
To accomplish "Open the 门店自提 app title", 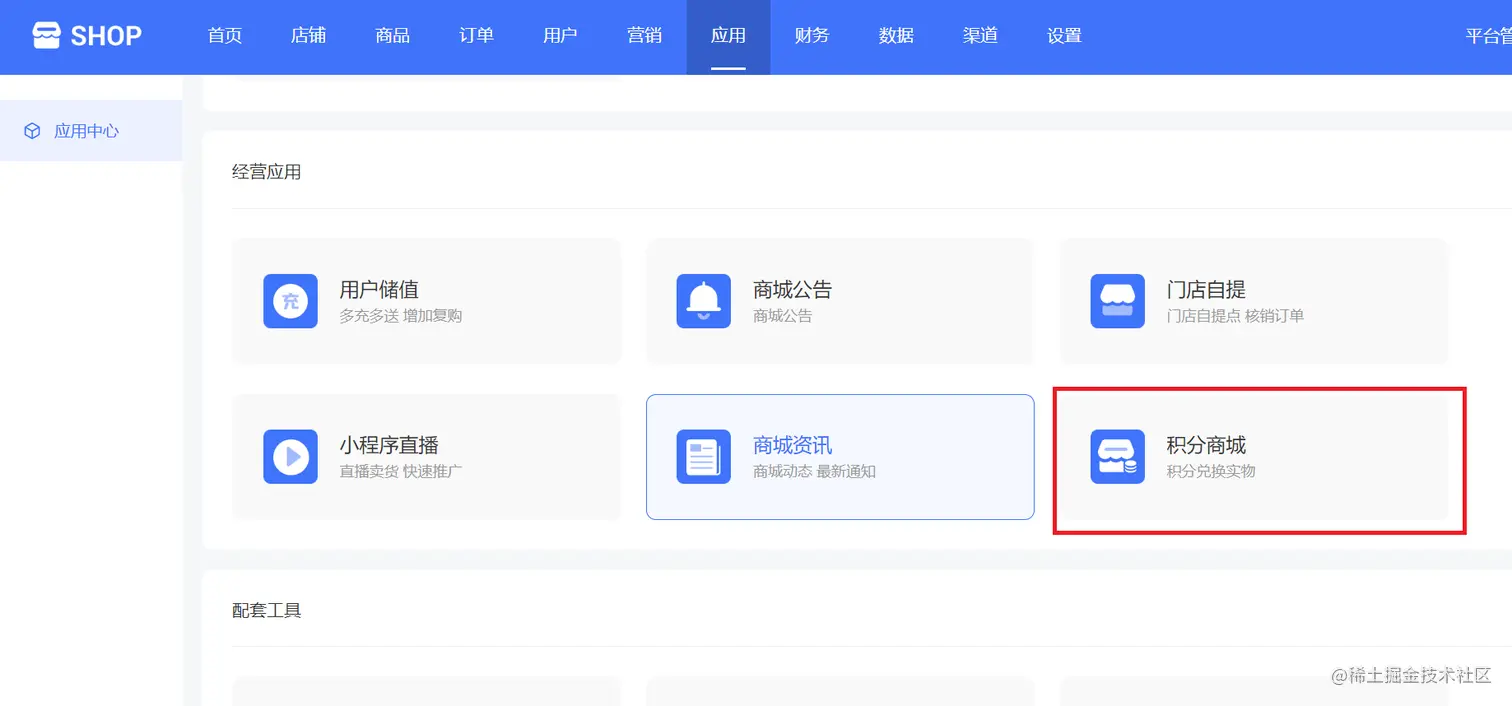I will click(1206, 290).
